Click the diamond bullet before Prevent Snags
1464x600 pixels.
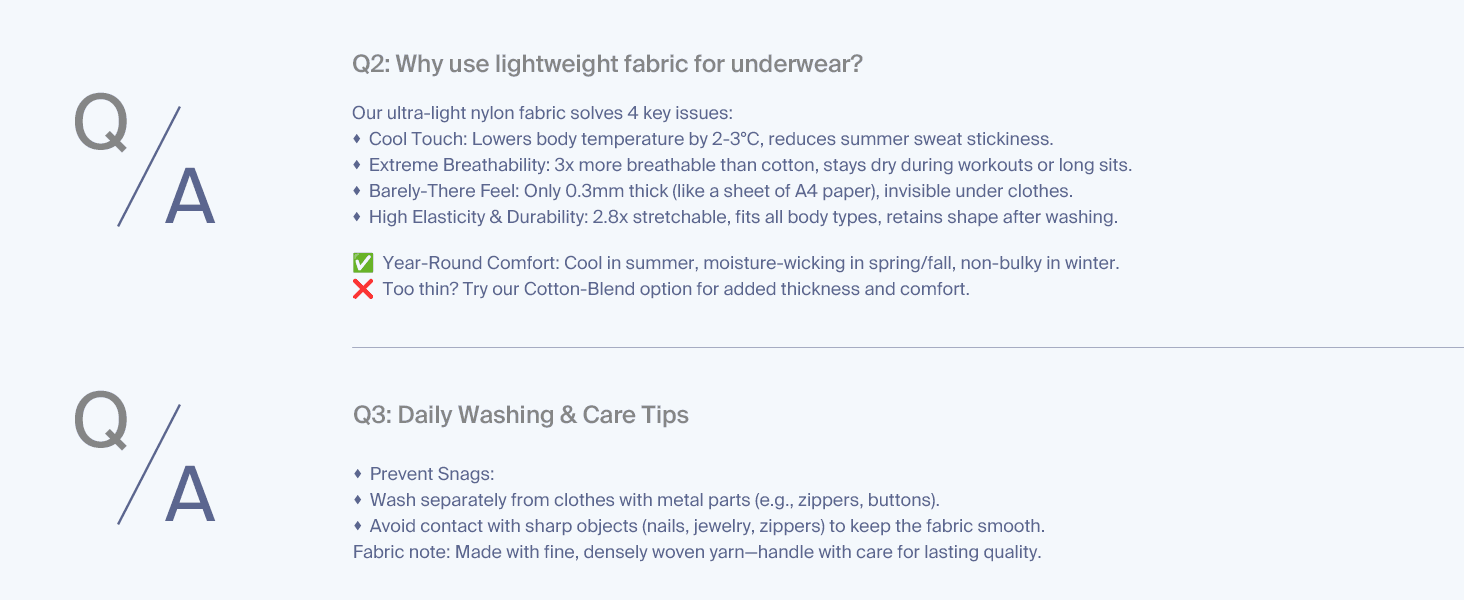(357, 474)
